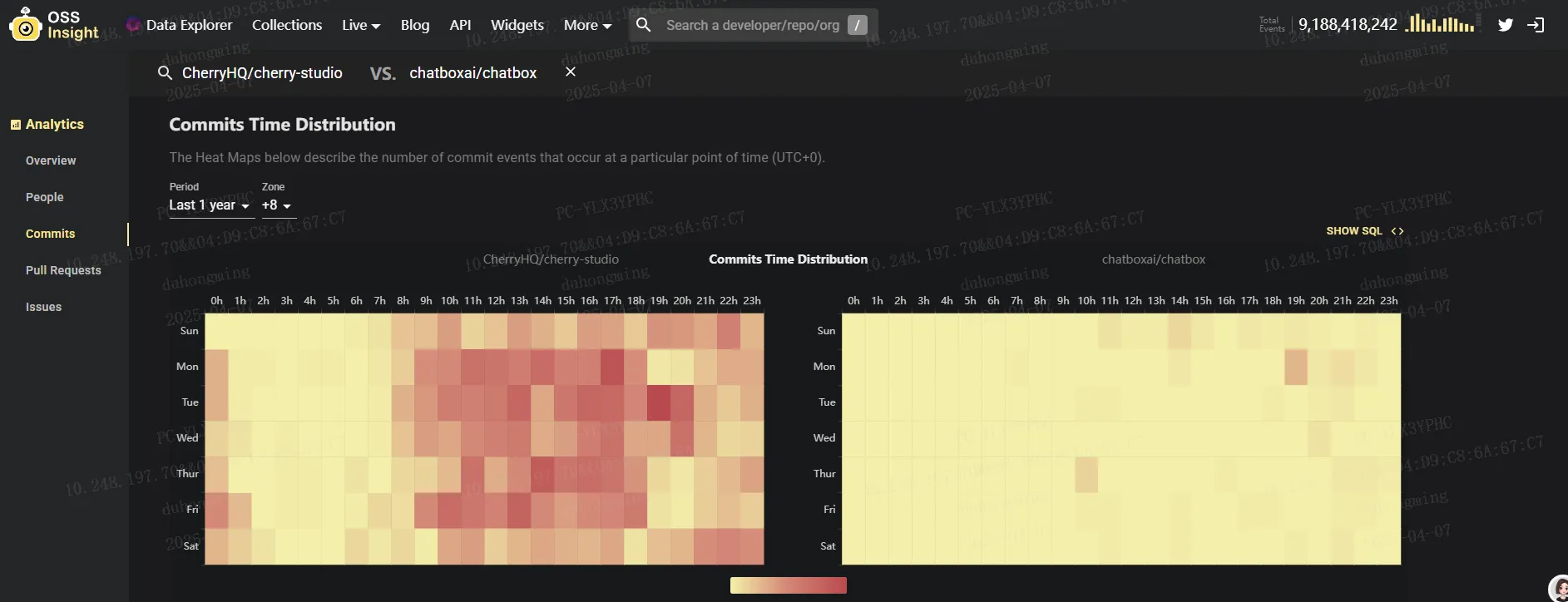1568x602 pixels.
Task: Open the Blog link
Action: (415, 25)
